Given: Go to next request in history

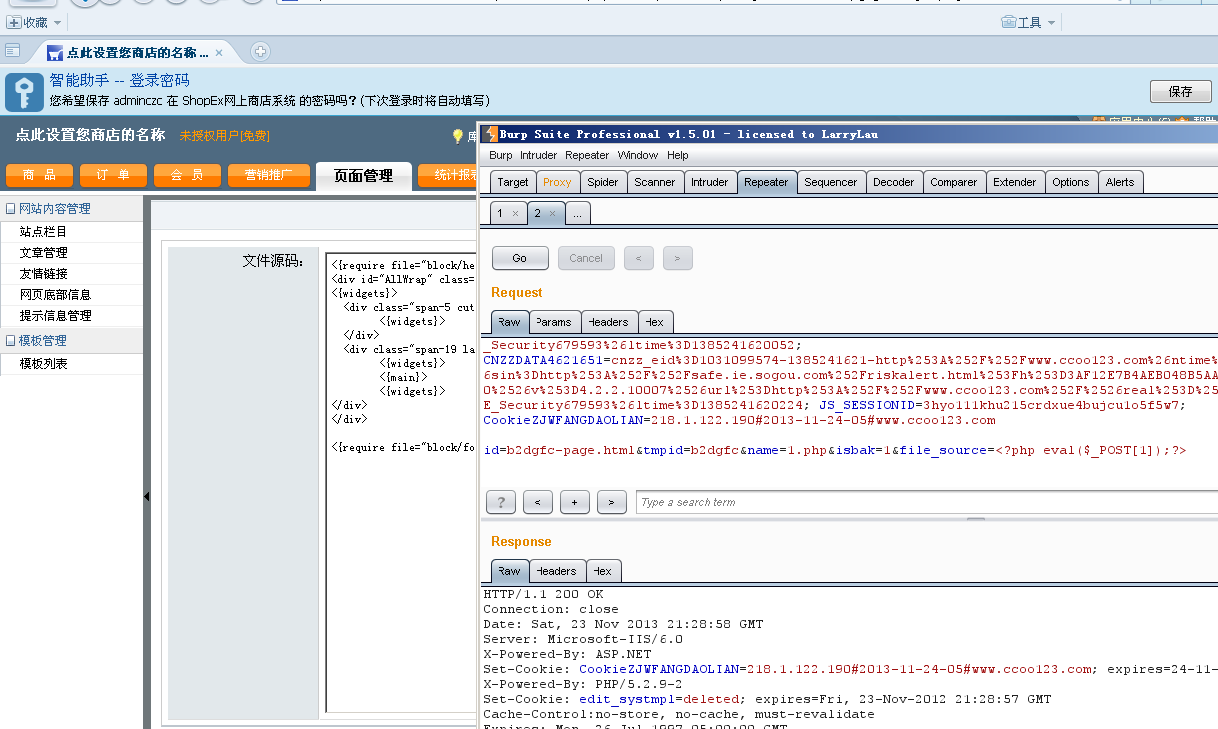Looking at the screenshot, I should point(678,258).
